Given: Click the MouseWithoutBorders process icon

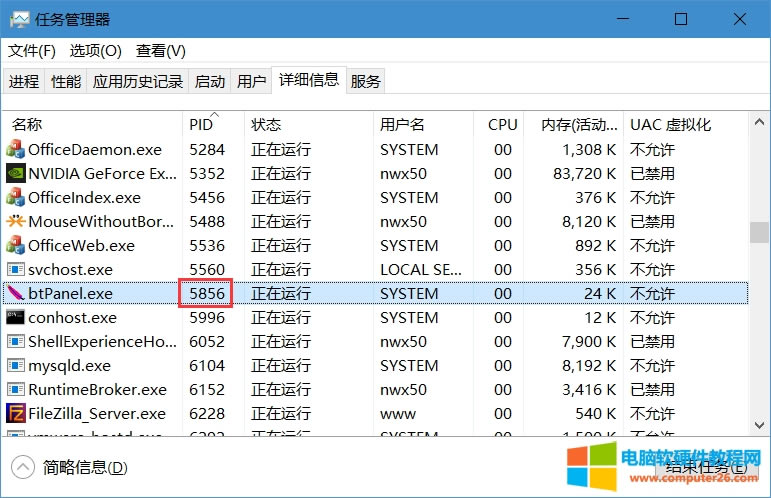Looking at the screenshot, I should (15, 222).
